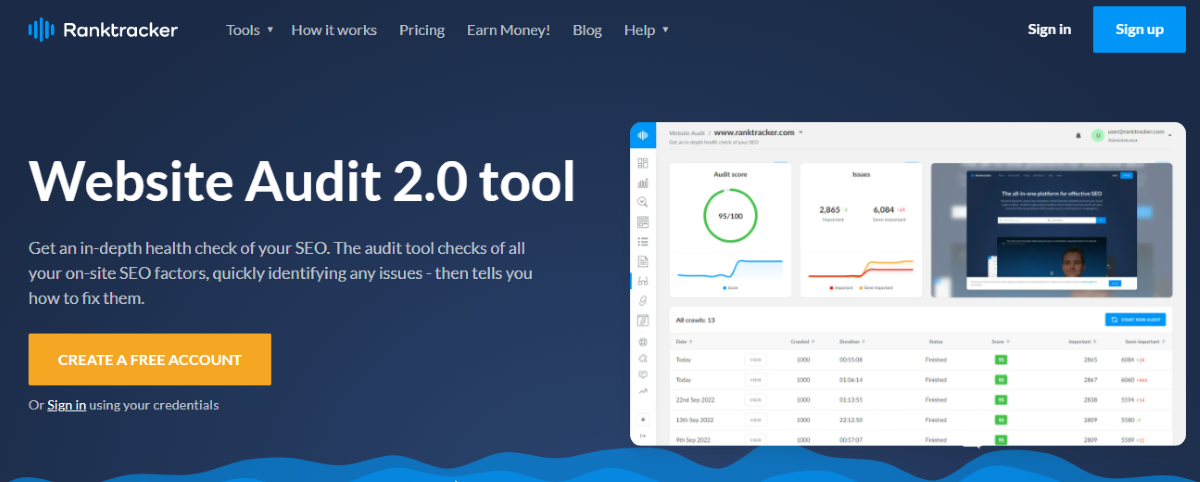The width and height of the screenshot is (1200, 482).
Task: Sort crawls by the Duration column
Action: 853,341
